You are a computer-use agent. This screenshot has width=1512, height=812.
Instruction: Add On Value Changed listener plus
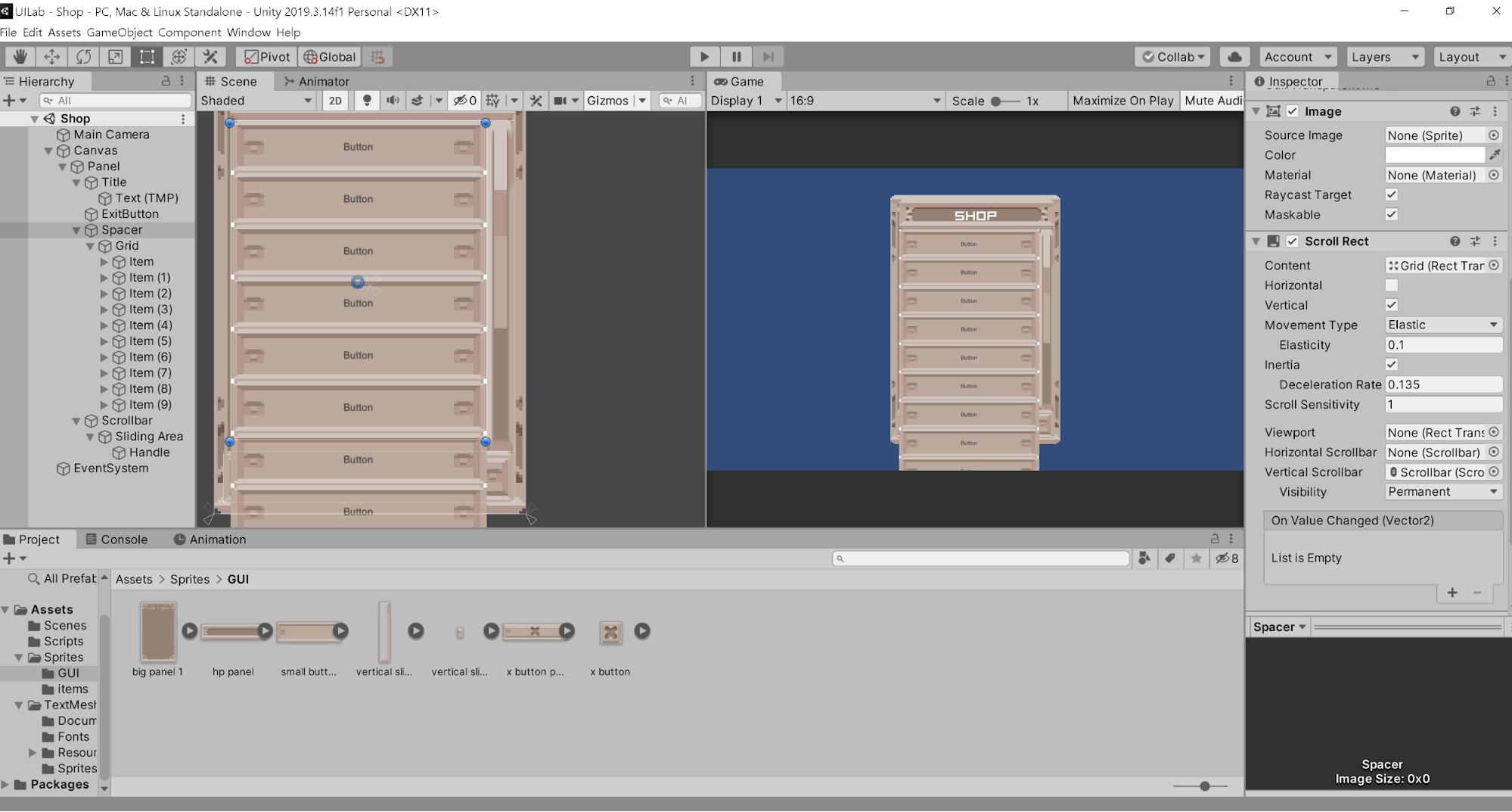click(1452, 593)
